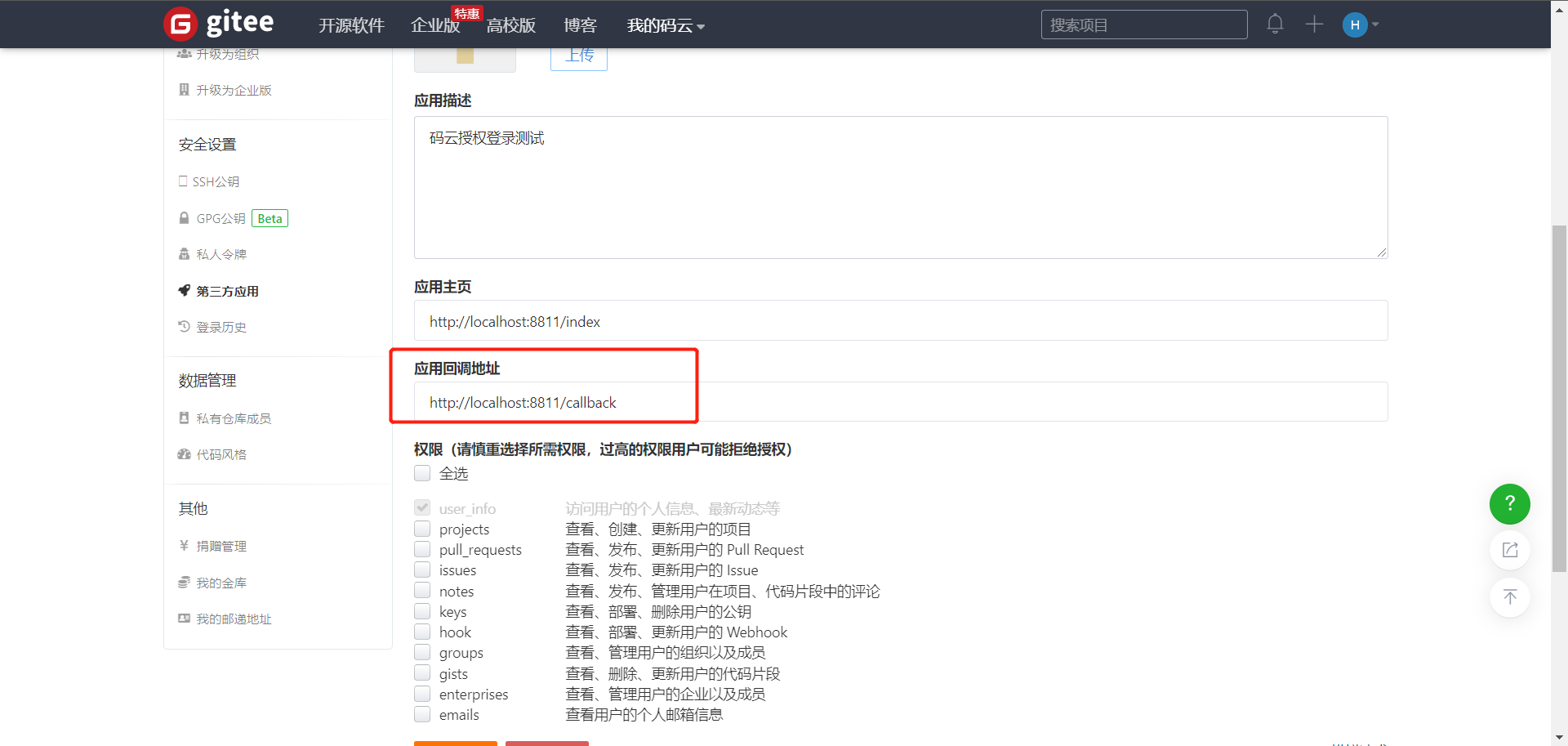Open the floating help question mark button
Image resolution: width=1568 pixels, height=746 pixels.
1510,504
